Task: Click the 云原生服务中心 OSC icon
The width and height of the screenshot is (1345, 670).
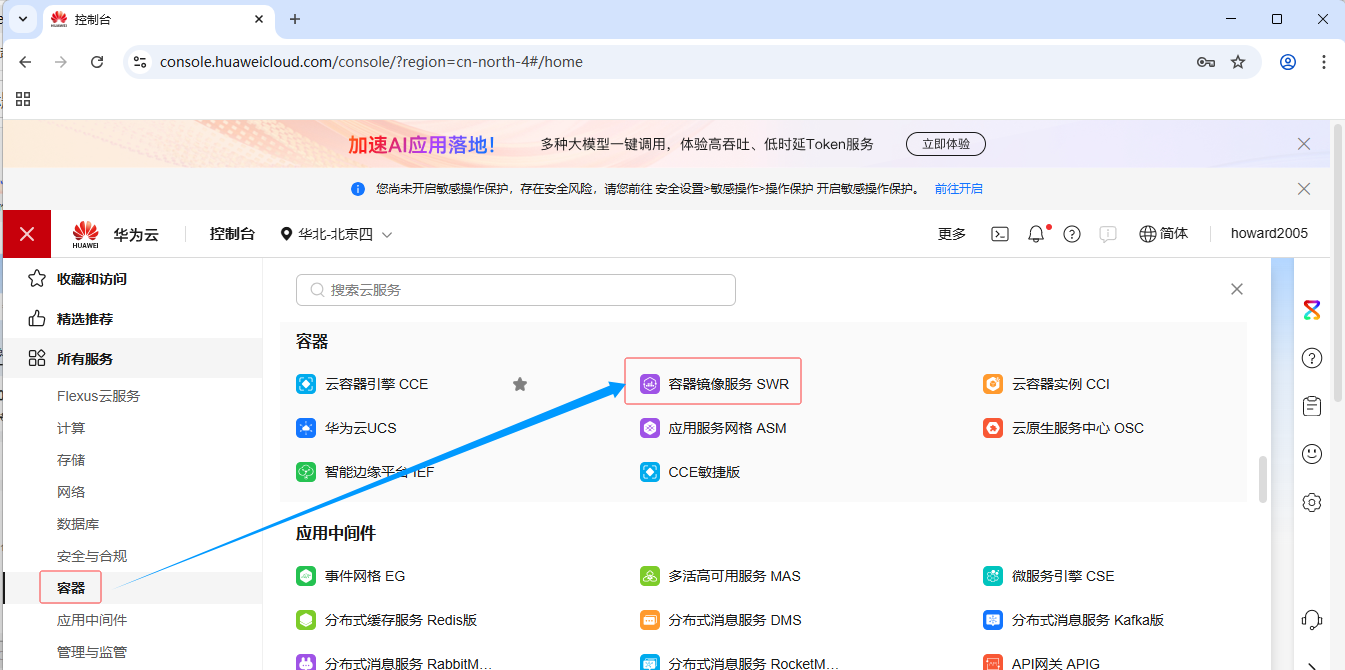Action: (993, 428)
